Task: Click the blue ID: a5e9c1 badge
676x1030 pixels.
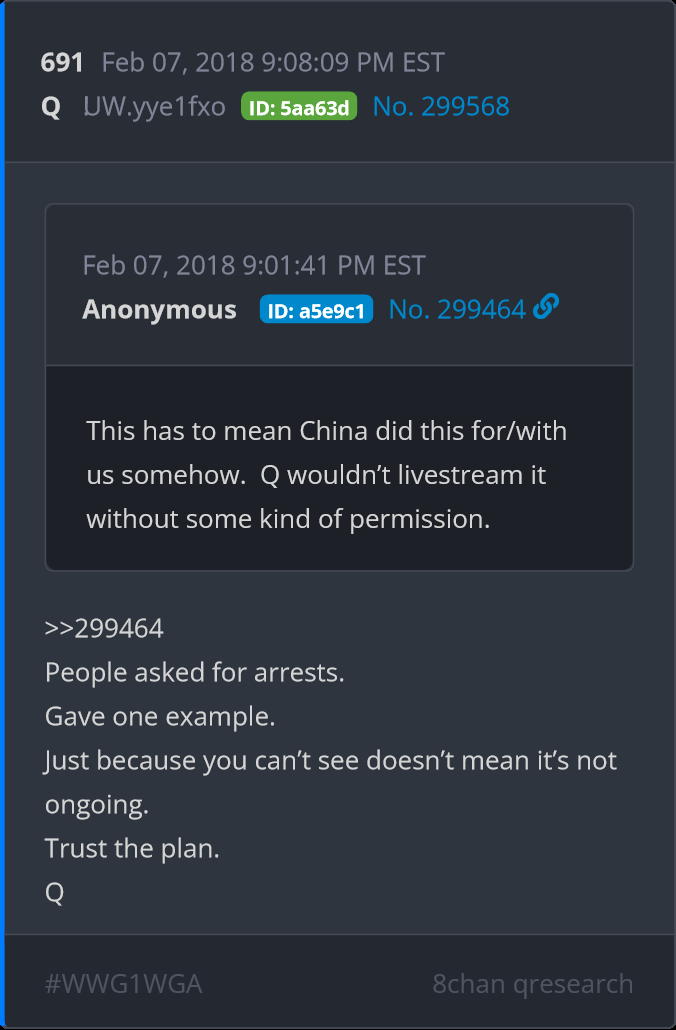Action: coord(316,309)
